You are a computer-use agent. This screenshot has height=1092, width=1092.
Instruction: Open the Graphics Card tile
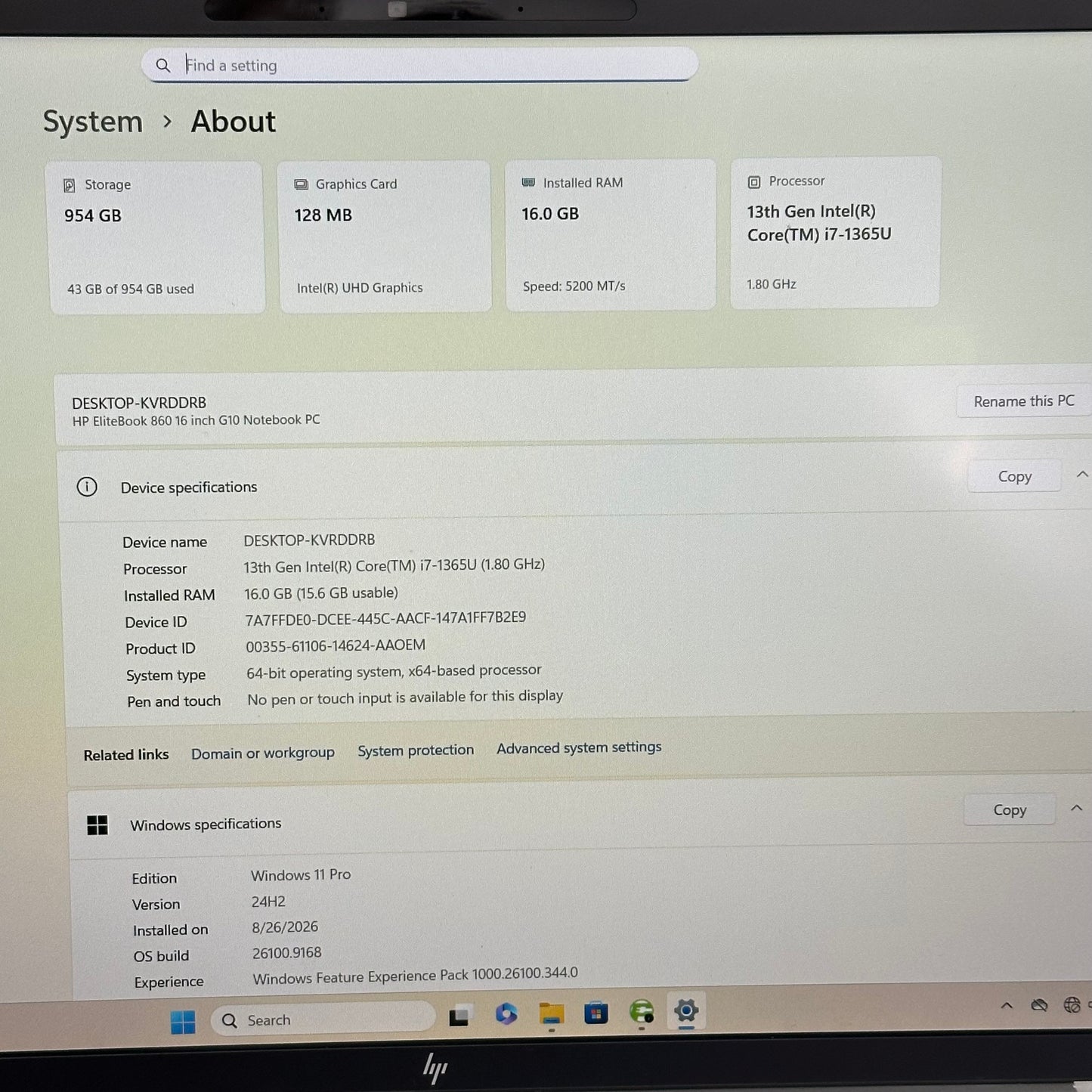click(385, 236)
